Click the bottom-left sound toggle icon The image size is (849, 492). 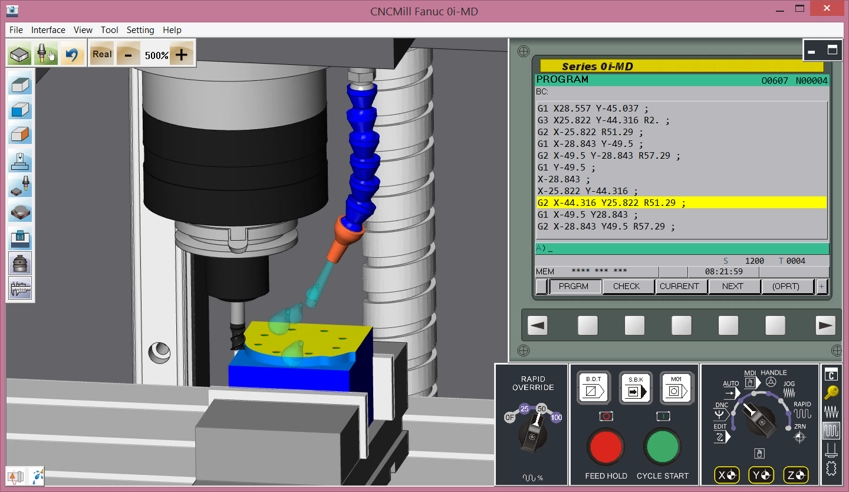[16, 476]
